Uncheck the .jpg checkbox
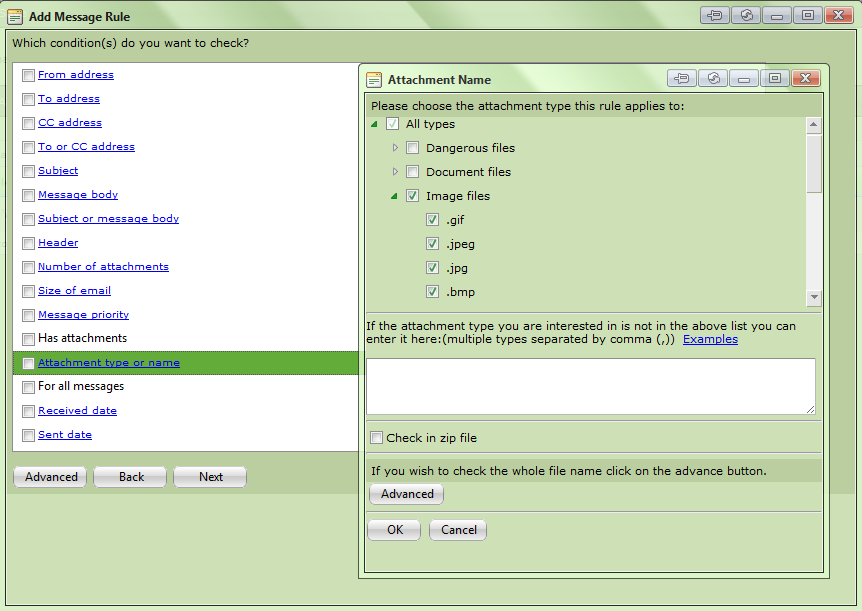This screenshot has height=611, width=862. pyautogui.click(x=432, y=268)
